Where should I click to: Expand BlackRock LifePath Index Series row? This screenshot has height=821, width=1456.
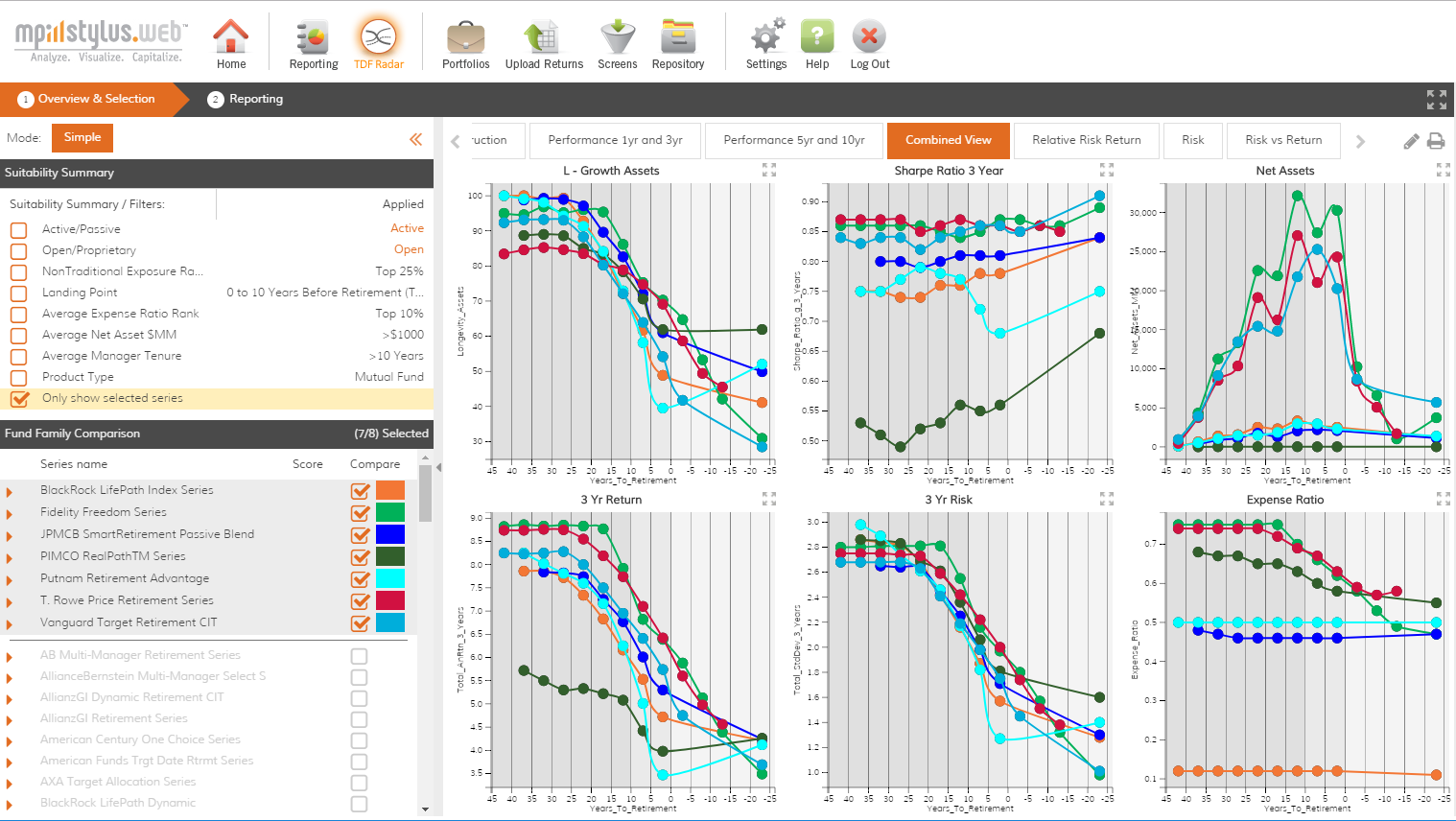(10, 492)
